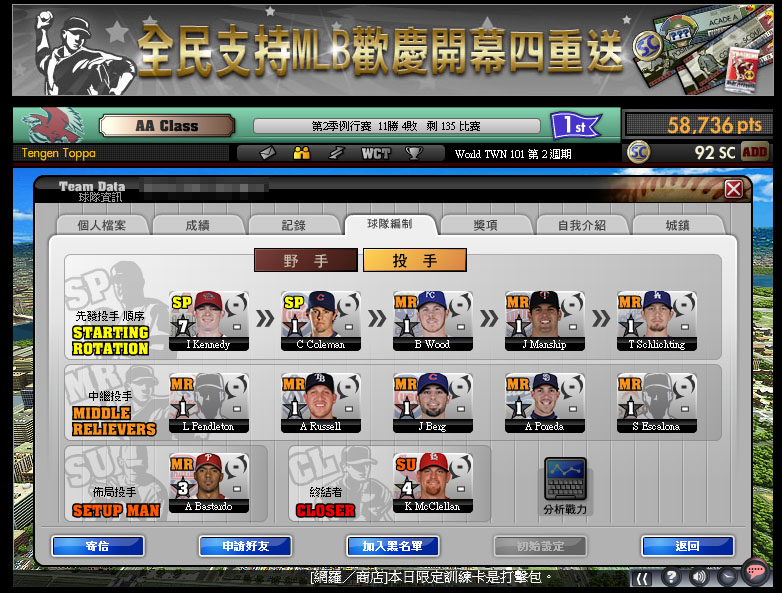Open the chat speech bubble icon
Image resolution: width=782 pixels, height=593 pixels.
[x=756, y=572]
